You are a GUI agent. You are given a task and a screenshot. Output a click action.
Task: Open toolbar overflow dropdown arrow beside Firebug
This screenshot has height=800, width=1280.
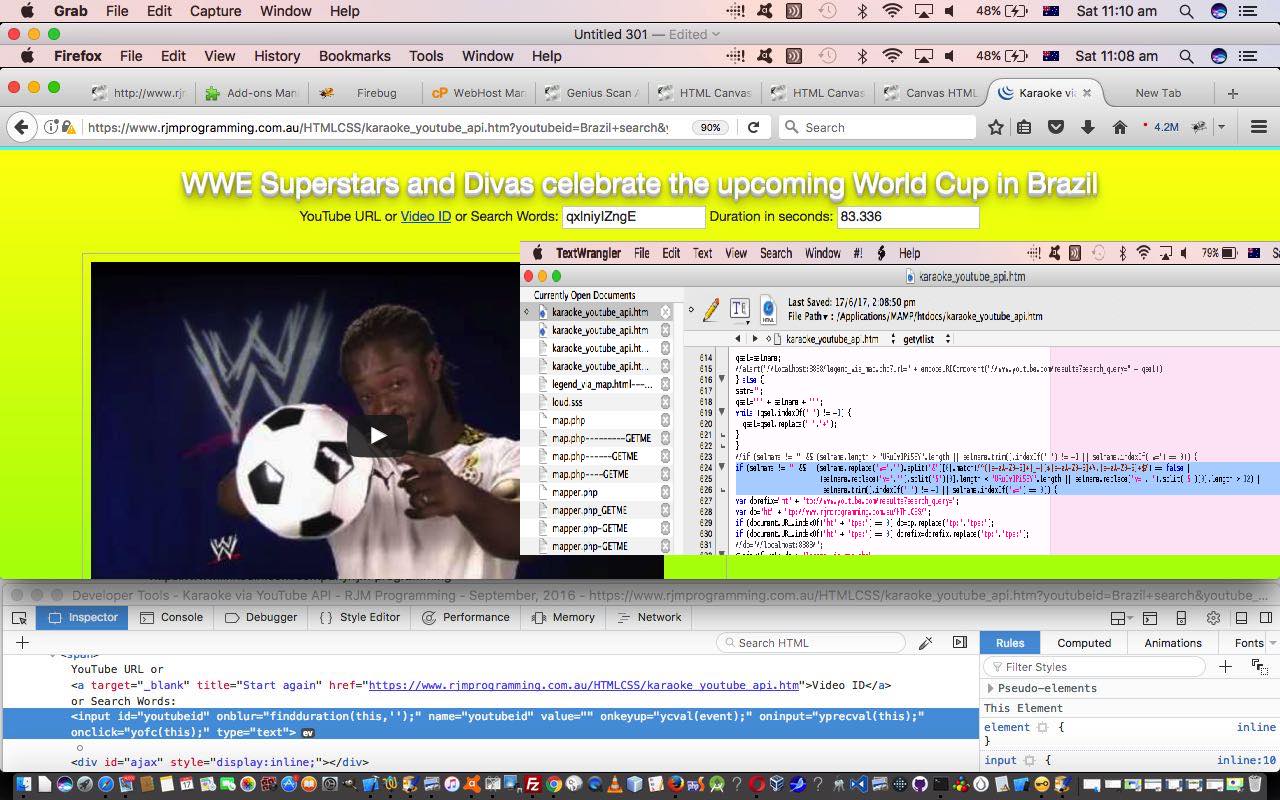[x=1221, y=127]
